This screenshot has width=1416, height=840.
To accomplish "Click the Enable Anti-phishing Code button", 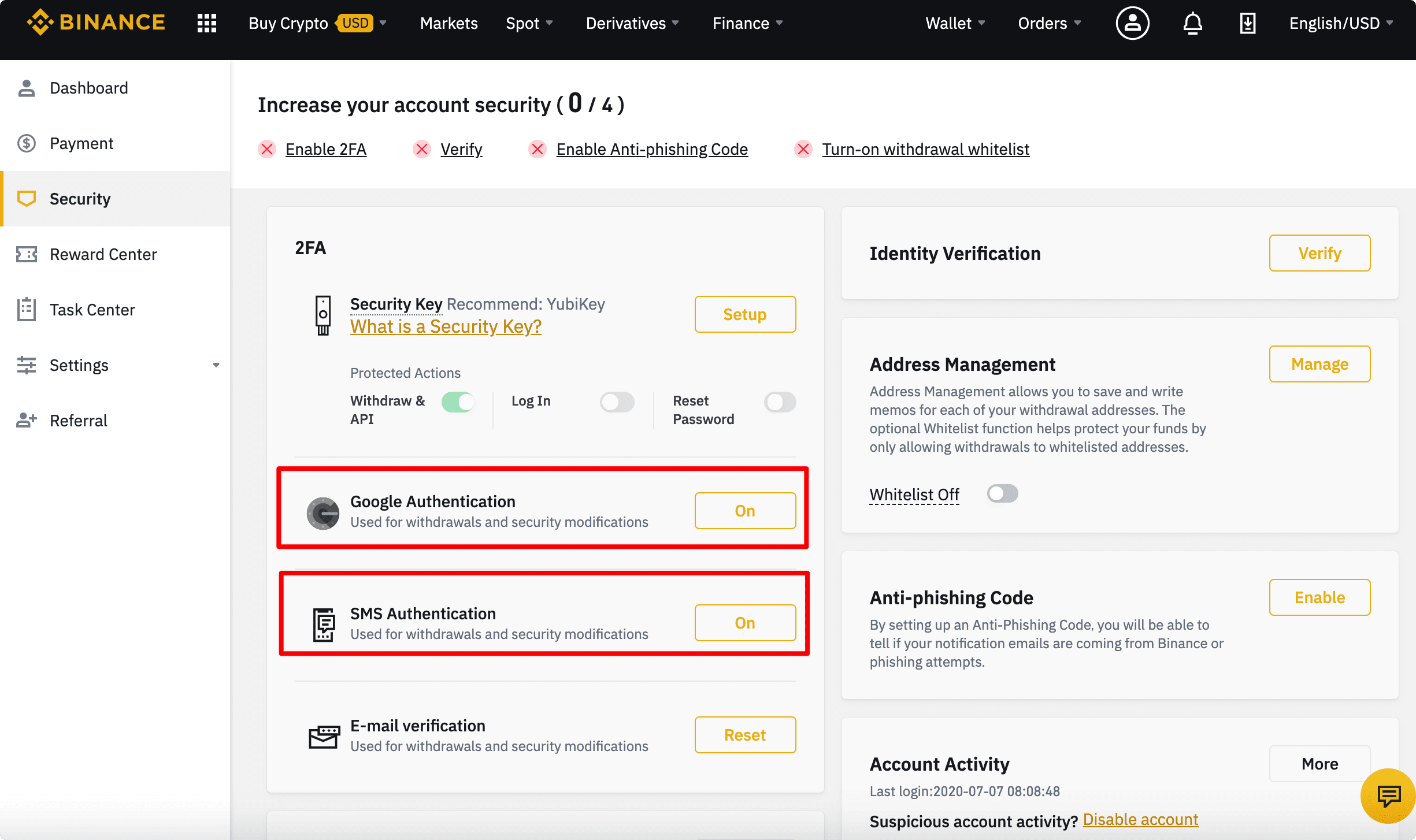I will [651, 148].
